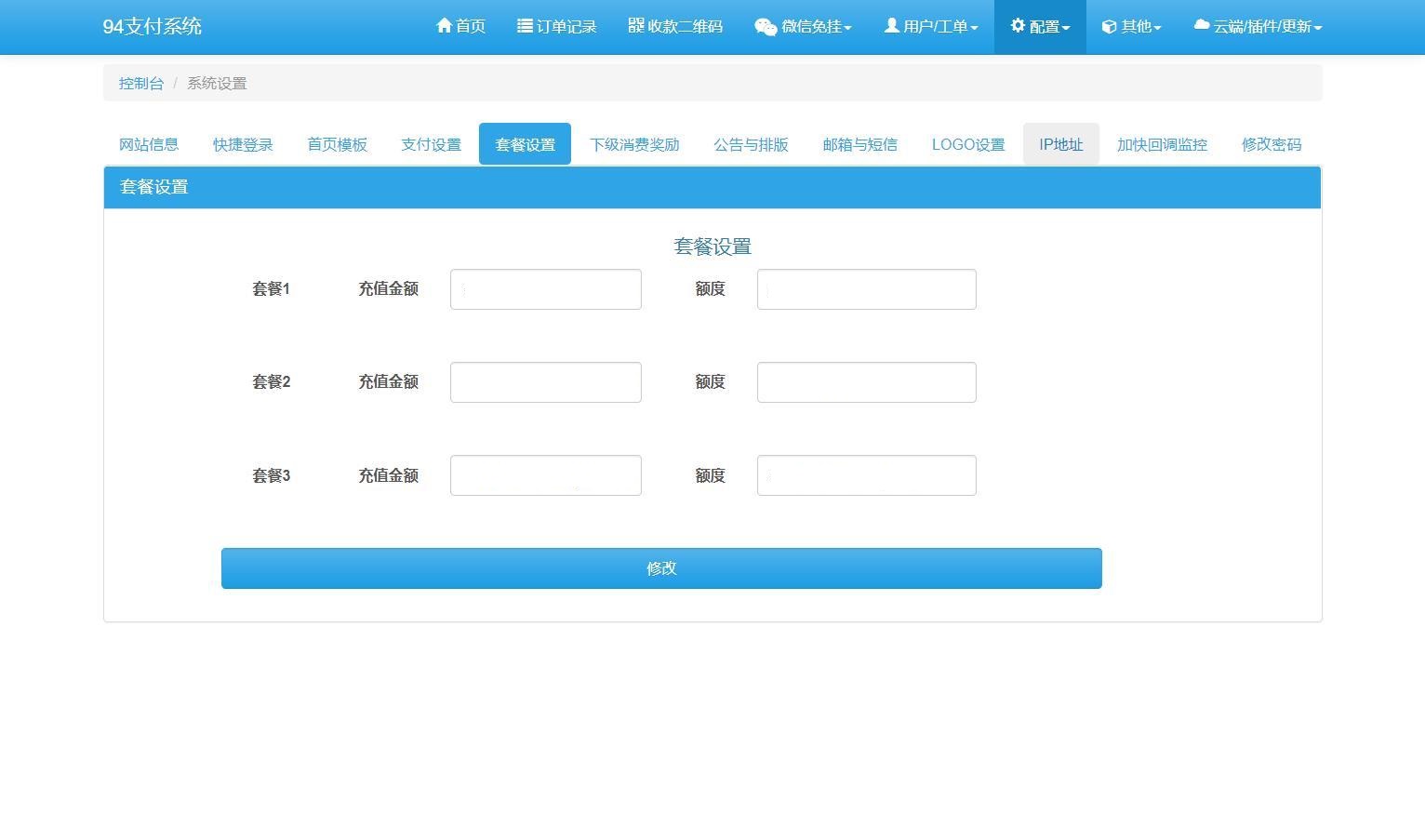The width and height of the screenshot is (1425, 840).
Task: Select the QR code icon for 收款二维码
Action: pyautogui.click(x=635, y=26)
